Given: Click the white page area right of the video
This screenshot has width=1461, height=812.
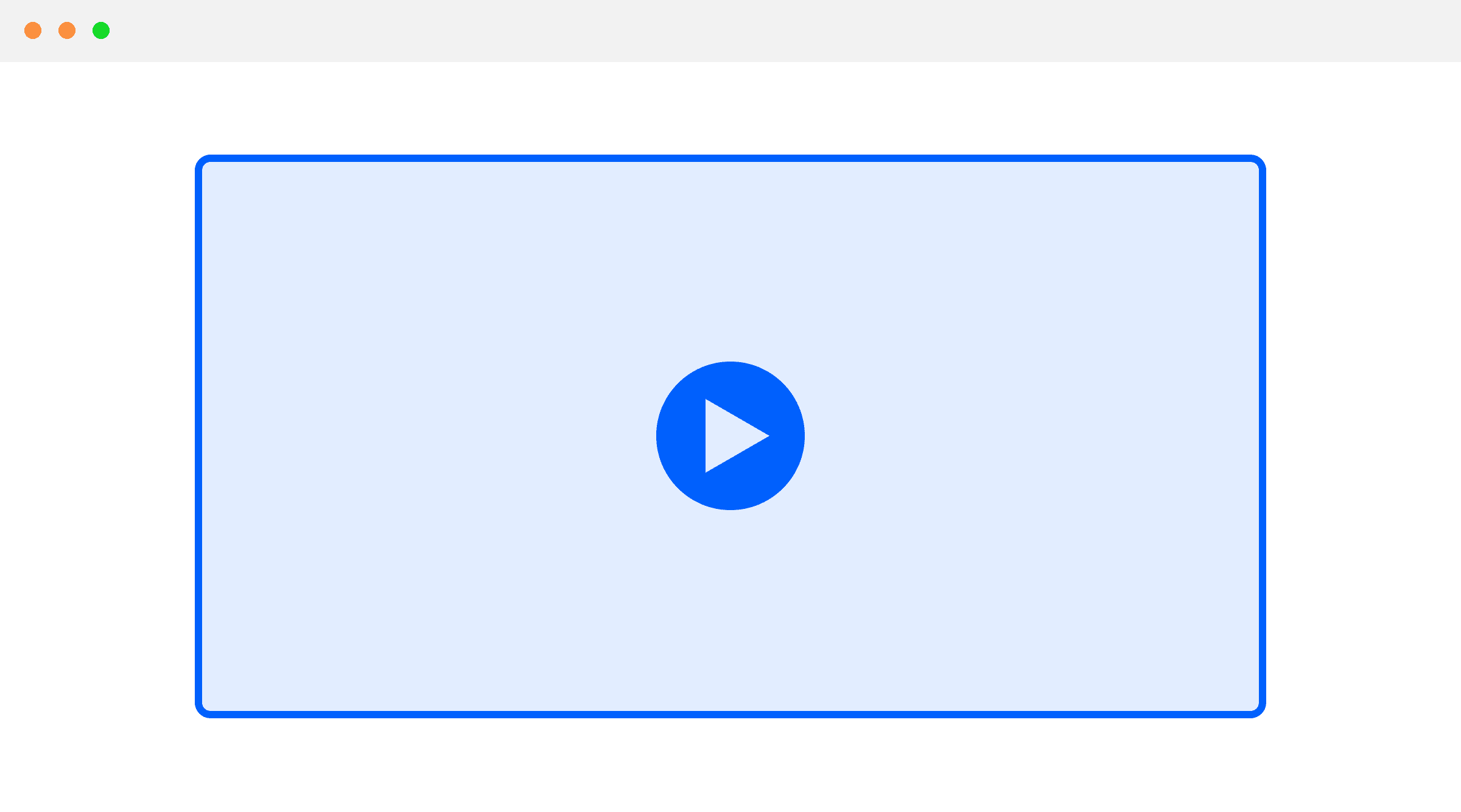Looking at the screenshot, I should point(1364,436).
